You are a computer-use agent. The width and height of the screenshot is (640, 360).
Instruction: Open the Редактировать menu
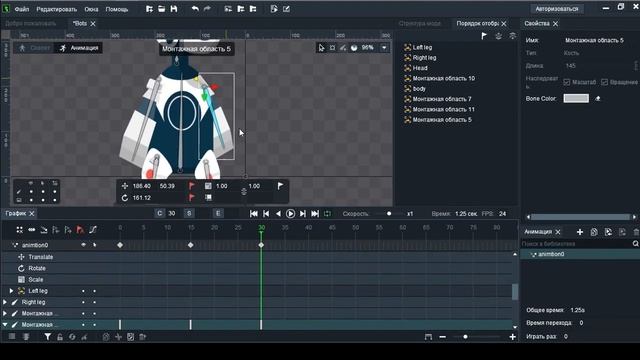56,9
